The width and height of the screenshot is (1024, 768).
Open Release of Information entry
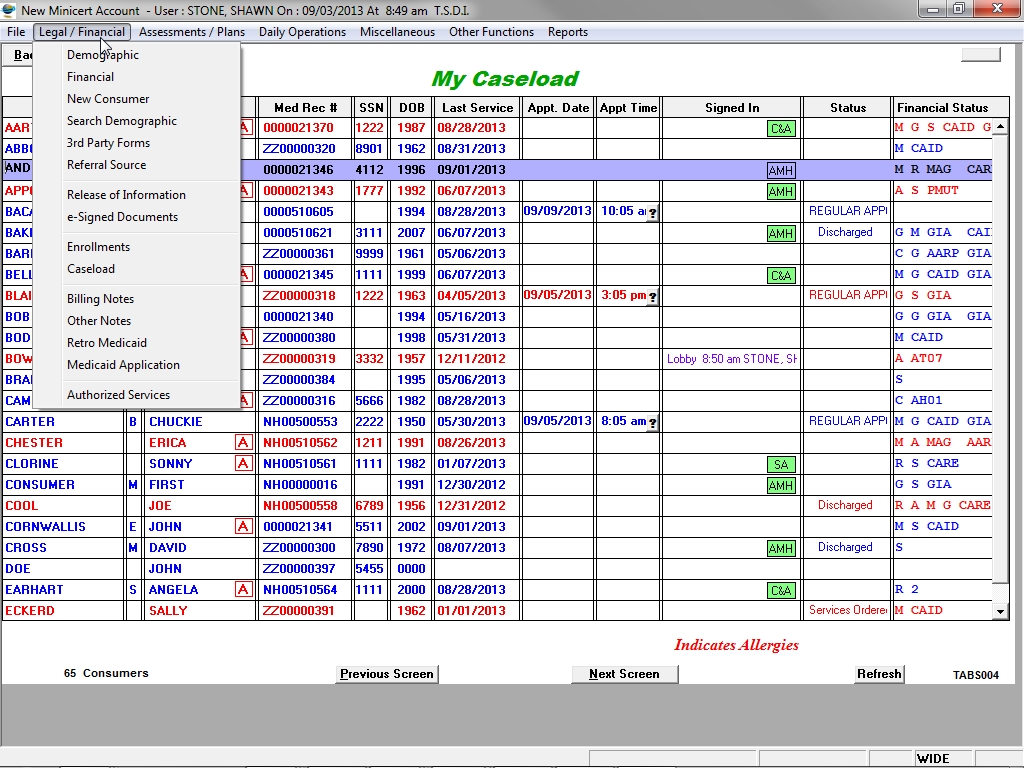tap(126, 195)
